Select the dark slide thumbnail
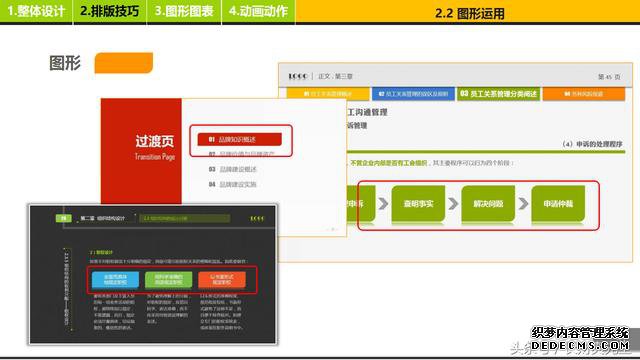 point(153,274)
